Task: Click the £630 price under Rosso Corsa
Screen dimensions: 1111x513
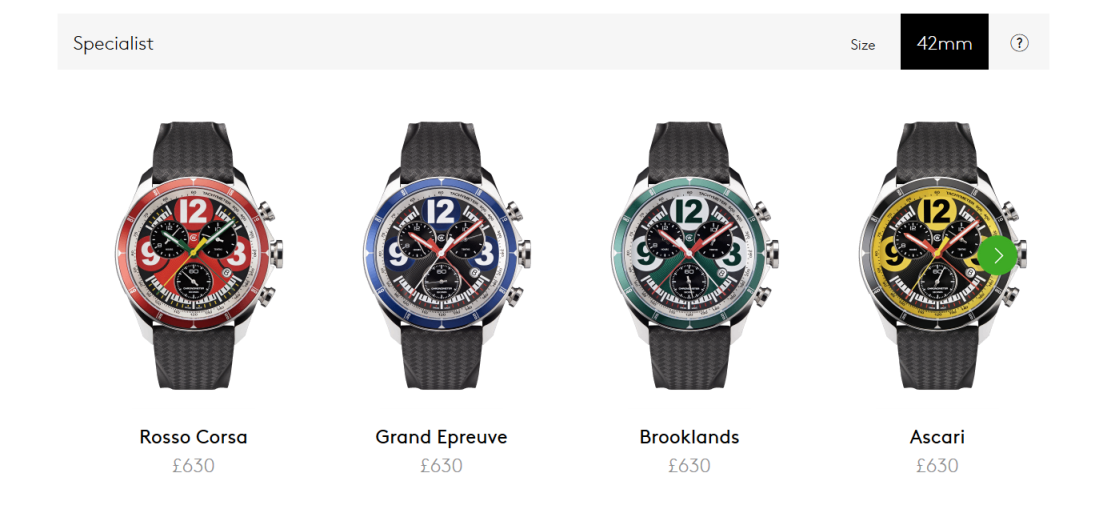Action: [193, 466]
